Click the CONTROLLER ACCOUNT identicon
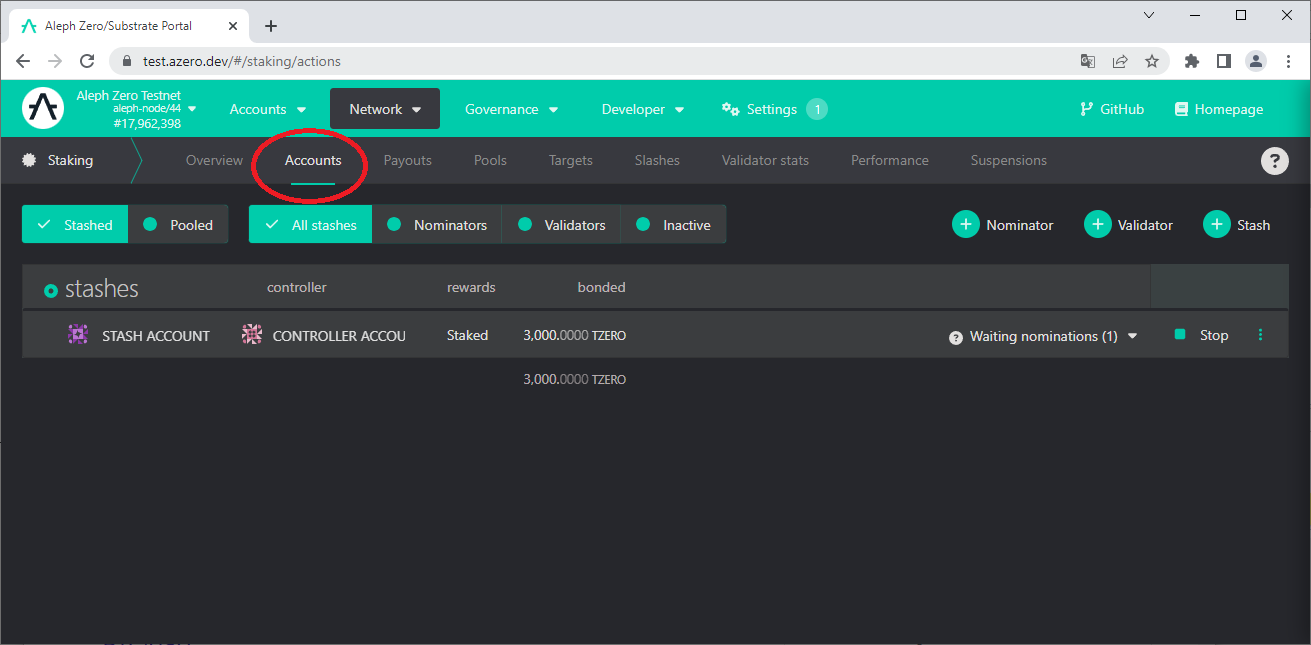The width and height of the screenshot is (1311, 645). (x=252, y=335)
